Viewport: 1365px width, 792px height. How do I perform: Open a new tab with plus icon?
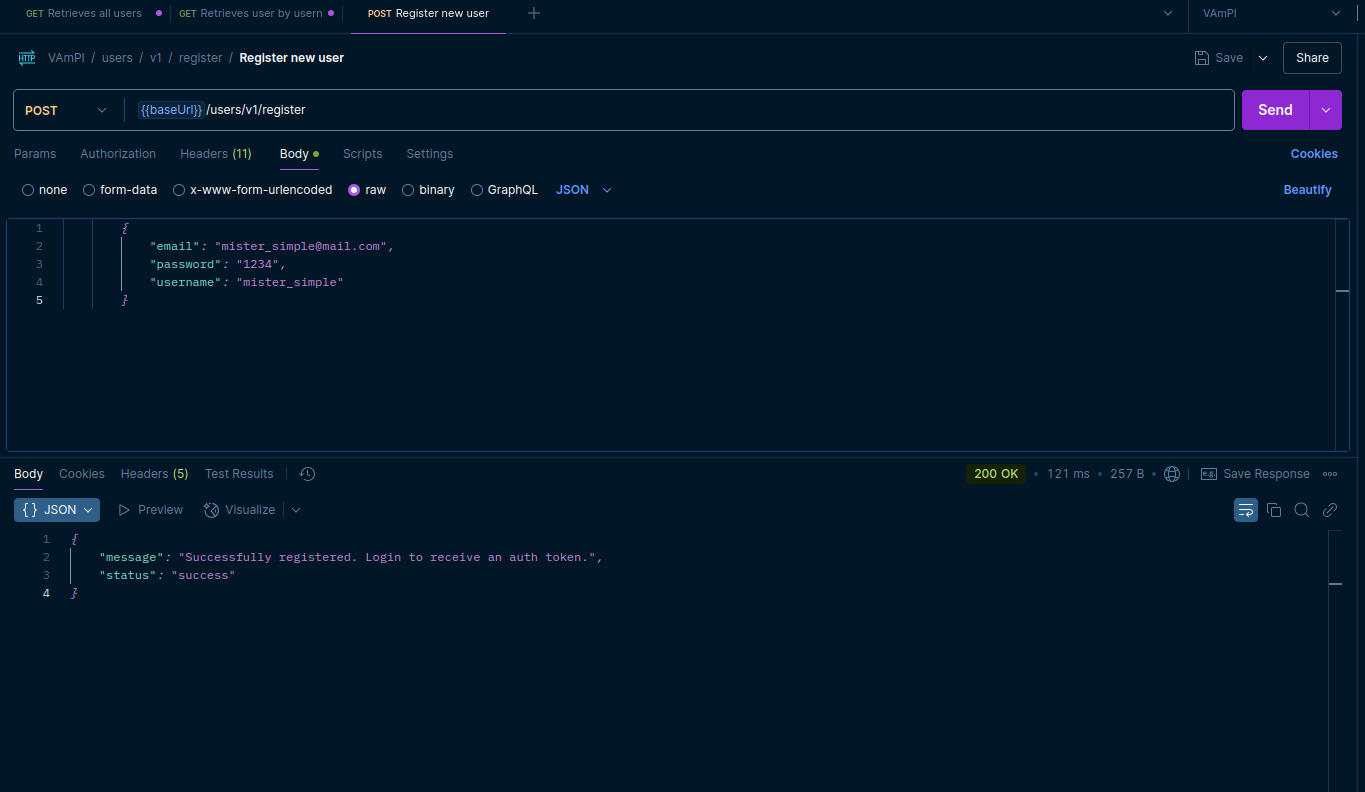click(x=534, y=13)
